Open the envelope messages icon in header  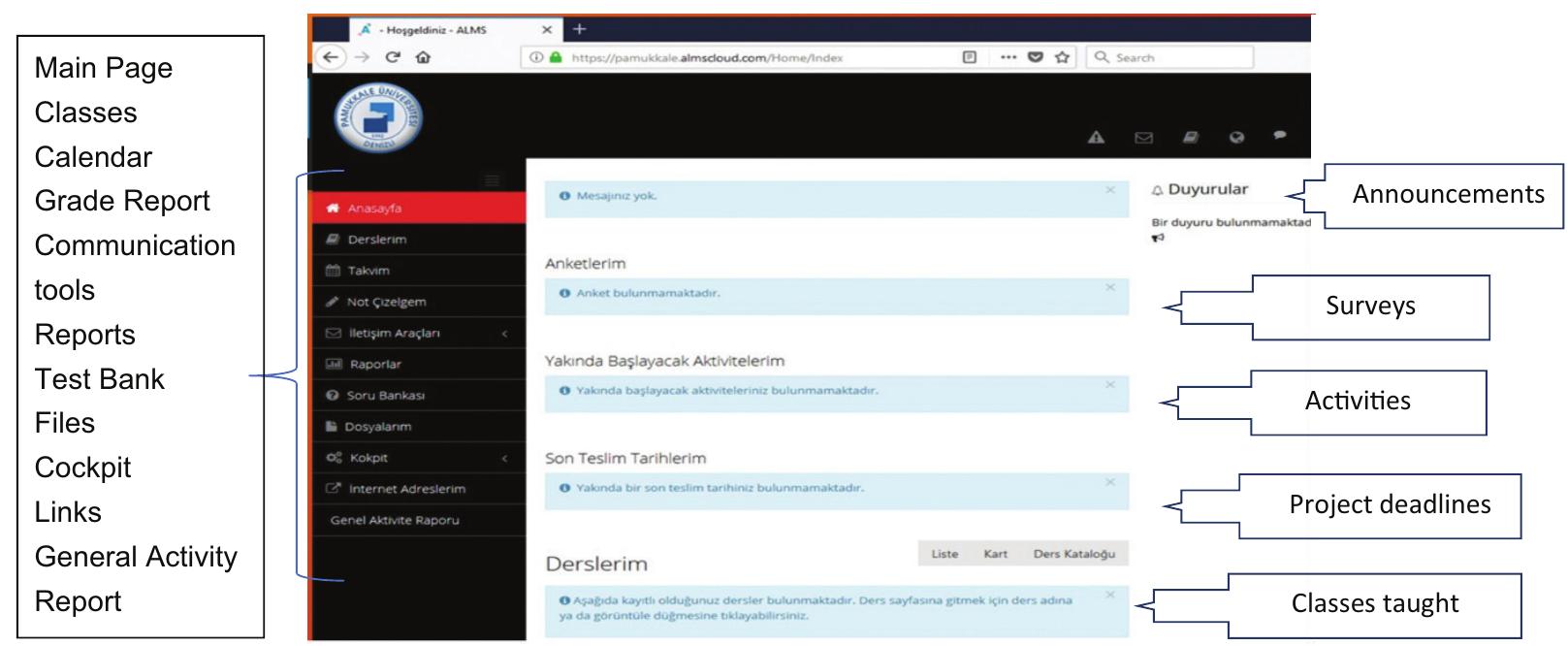tap(1144, 138)
